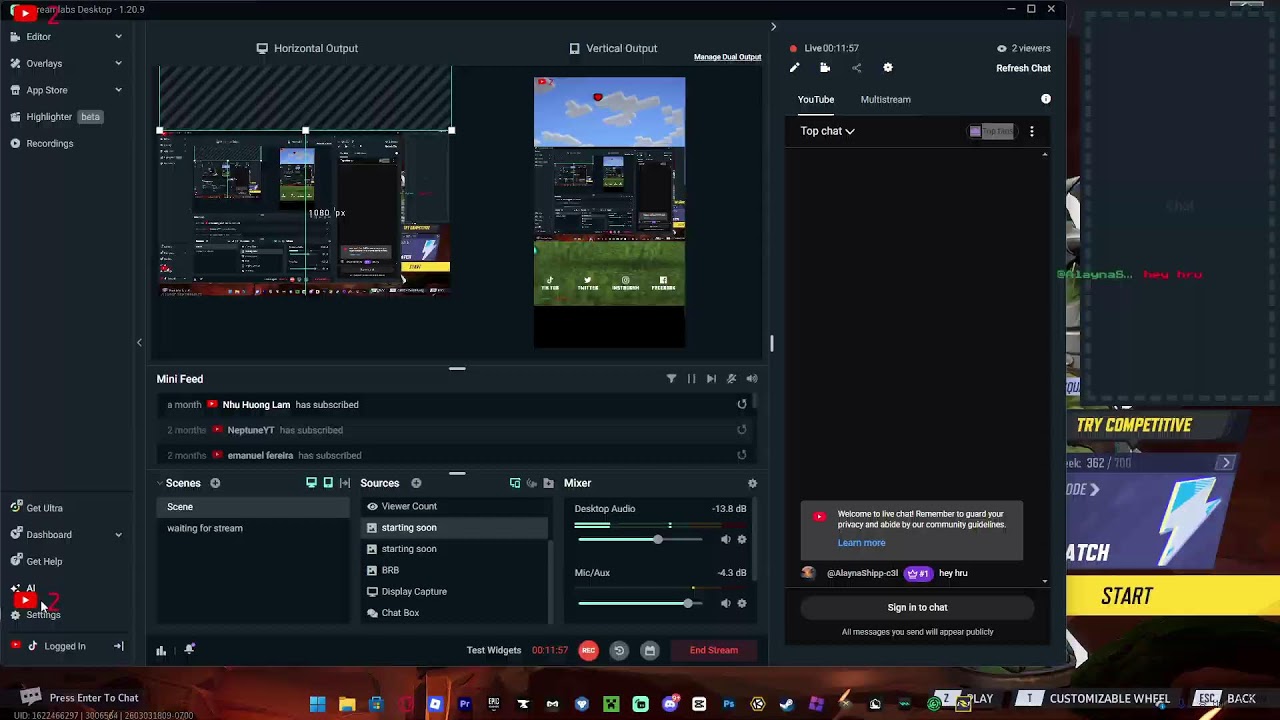Expand the Editor menu chevron
This screenshot has width=1280, height=720.
coord(118,37)
